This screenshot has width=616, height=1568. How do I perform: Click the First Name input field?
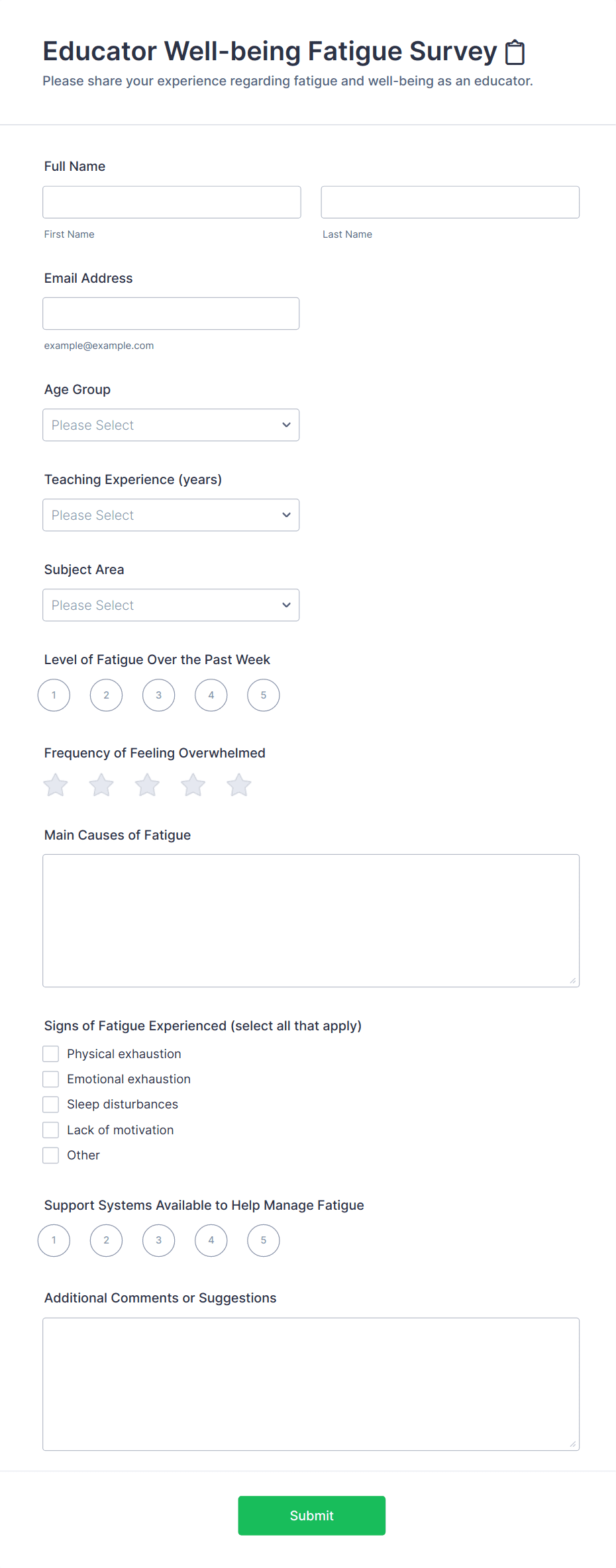pos(172,202)
